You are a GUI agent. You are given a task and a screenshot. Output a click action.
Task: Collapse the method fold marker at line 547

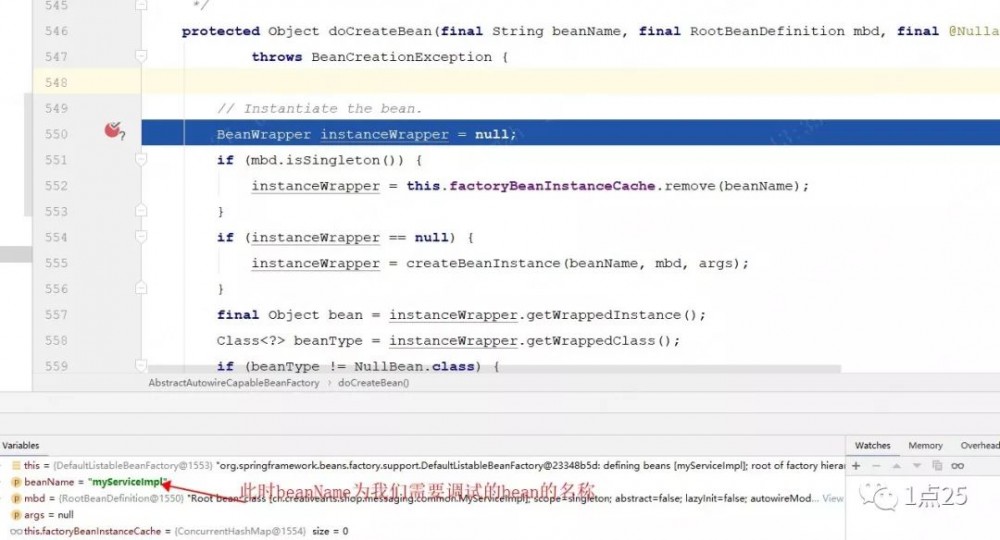coord(141,56)
